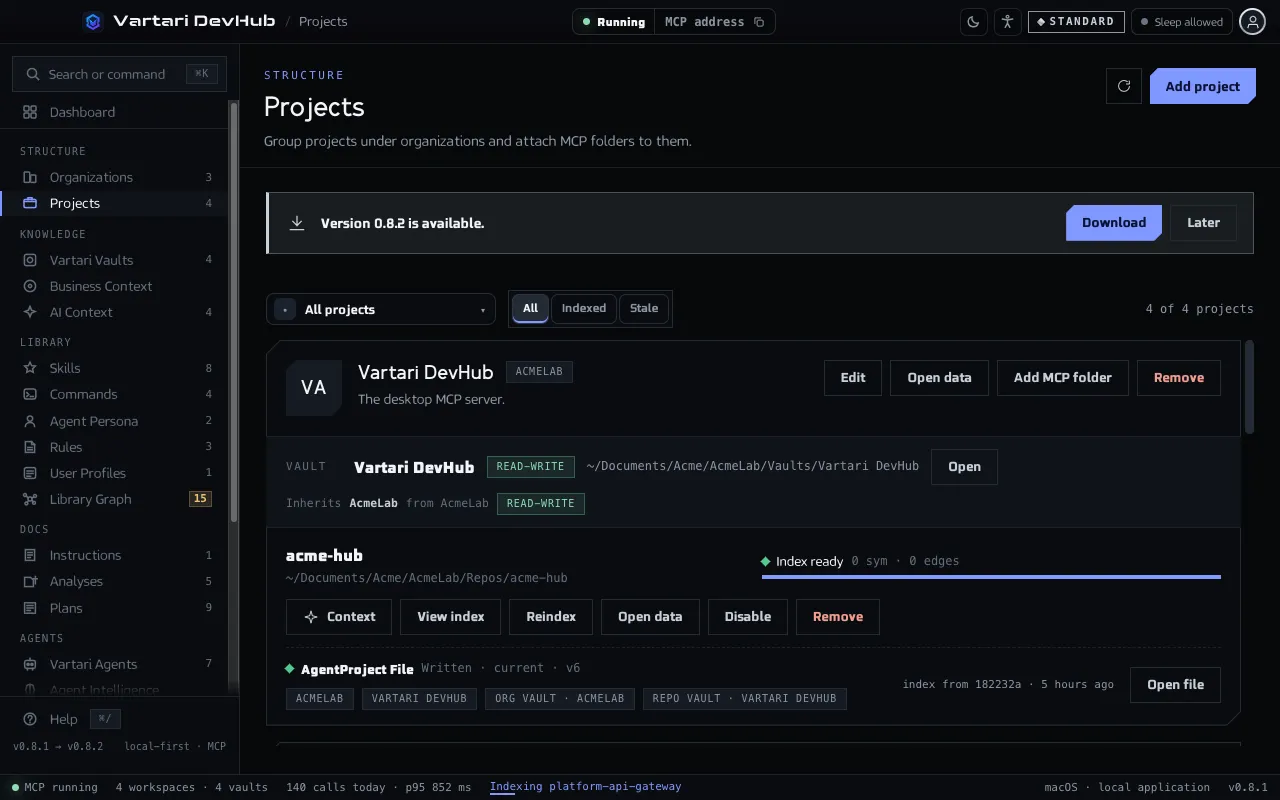
Task: Open Commands in the sidebar
Action: click(115, 394)
